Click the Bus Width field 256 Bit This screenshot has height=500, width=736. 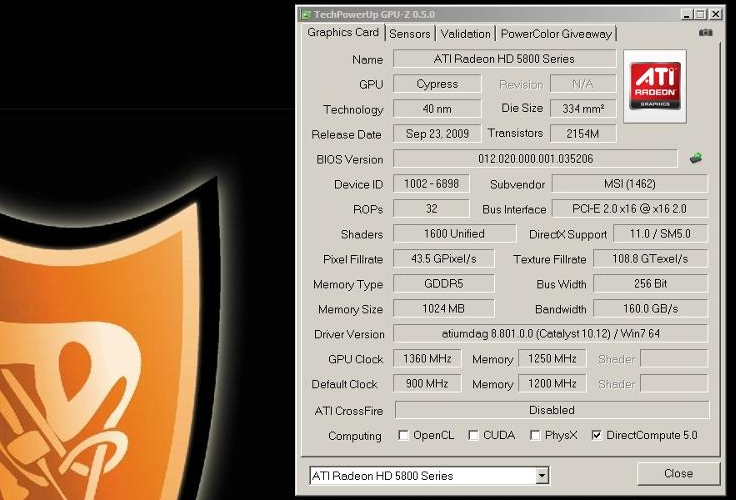coord(650,283)
